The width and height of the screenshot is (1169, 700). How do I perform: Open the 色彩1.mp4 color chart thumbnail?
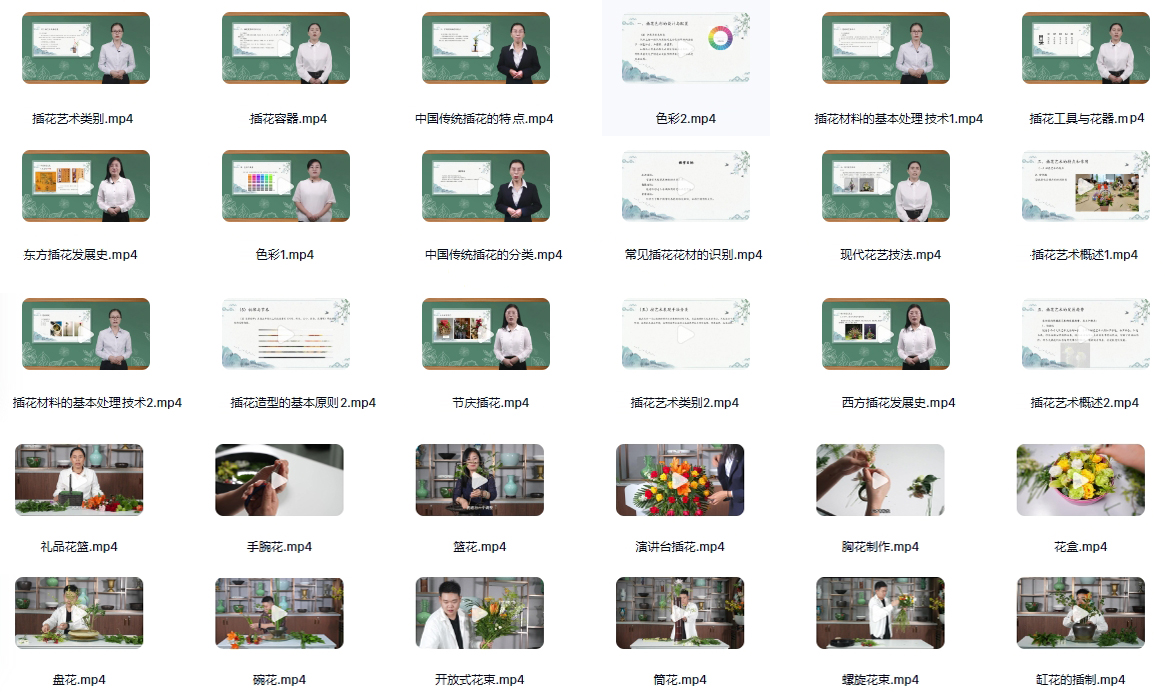tap(285, 186)
